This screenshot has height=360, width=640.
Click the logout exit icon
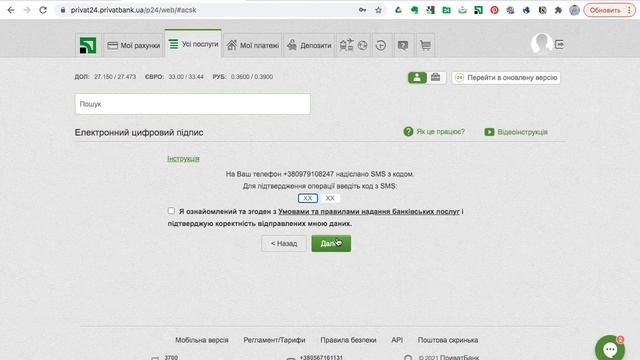click(x=560, y=44)
